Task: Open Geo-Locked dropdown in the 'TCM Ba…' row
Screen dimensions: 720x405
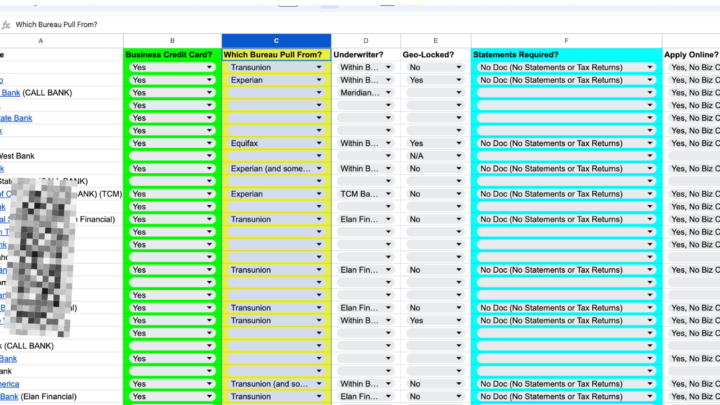Action: tap(435, 194)
